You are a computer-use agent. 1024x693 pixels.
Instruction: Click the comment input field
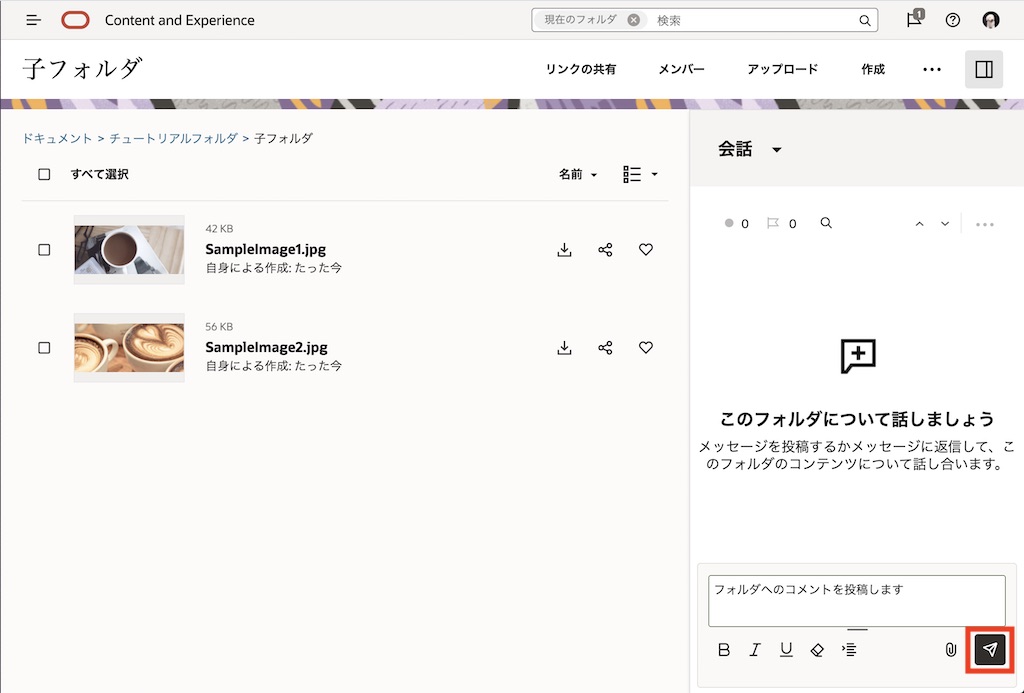point(855,598)
